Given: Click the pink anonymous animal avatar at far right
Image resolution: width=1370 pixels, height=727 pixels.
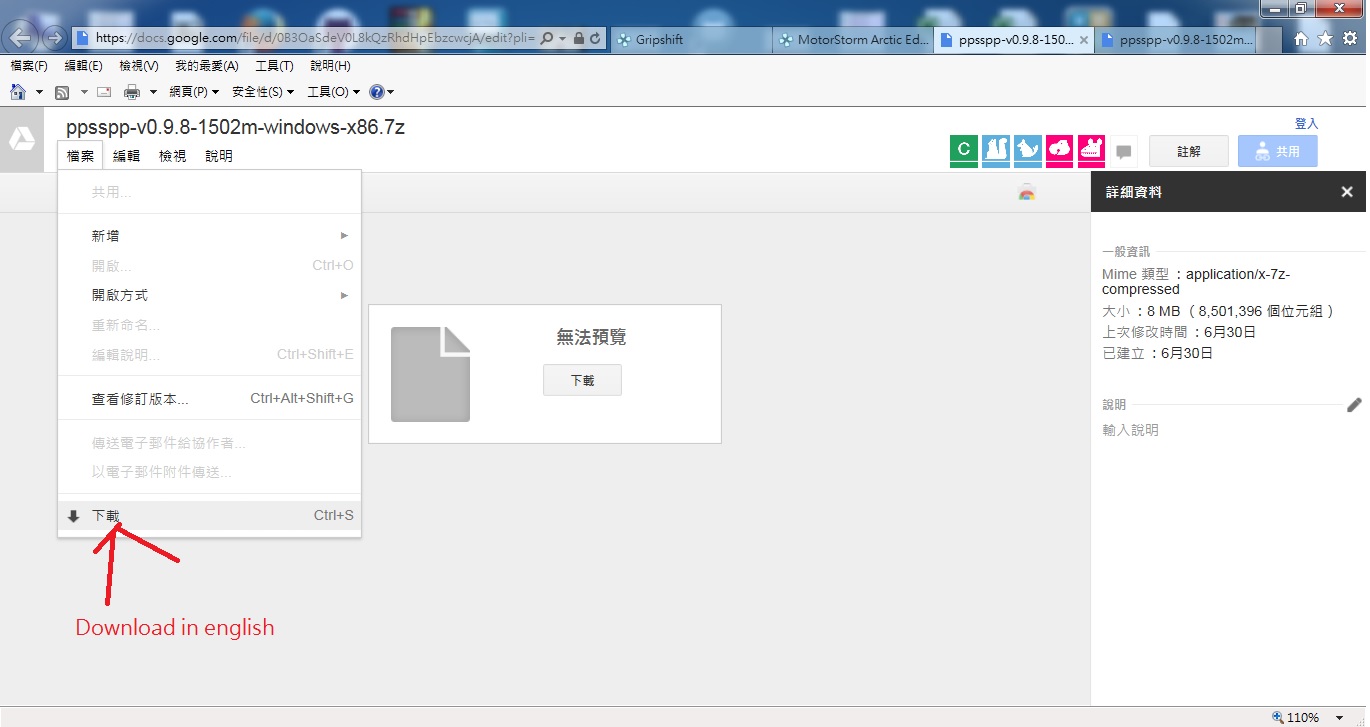Looking at the screenshot, I should 1091,150.
